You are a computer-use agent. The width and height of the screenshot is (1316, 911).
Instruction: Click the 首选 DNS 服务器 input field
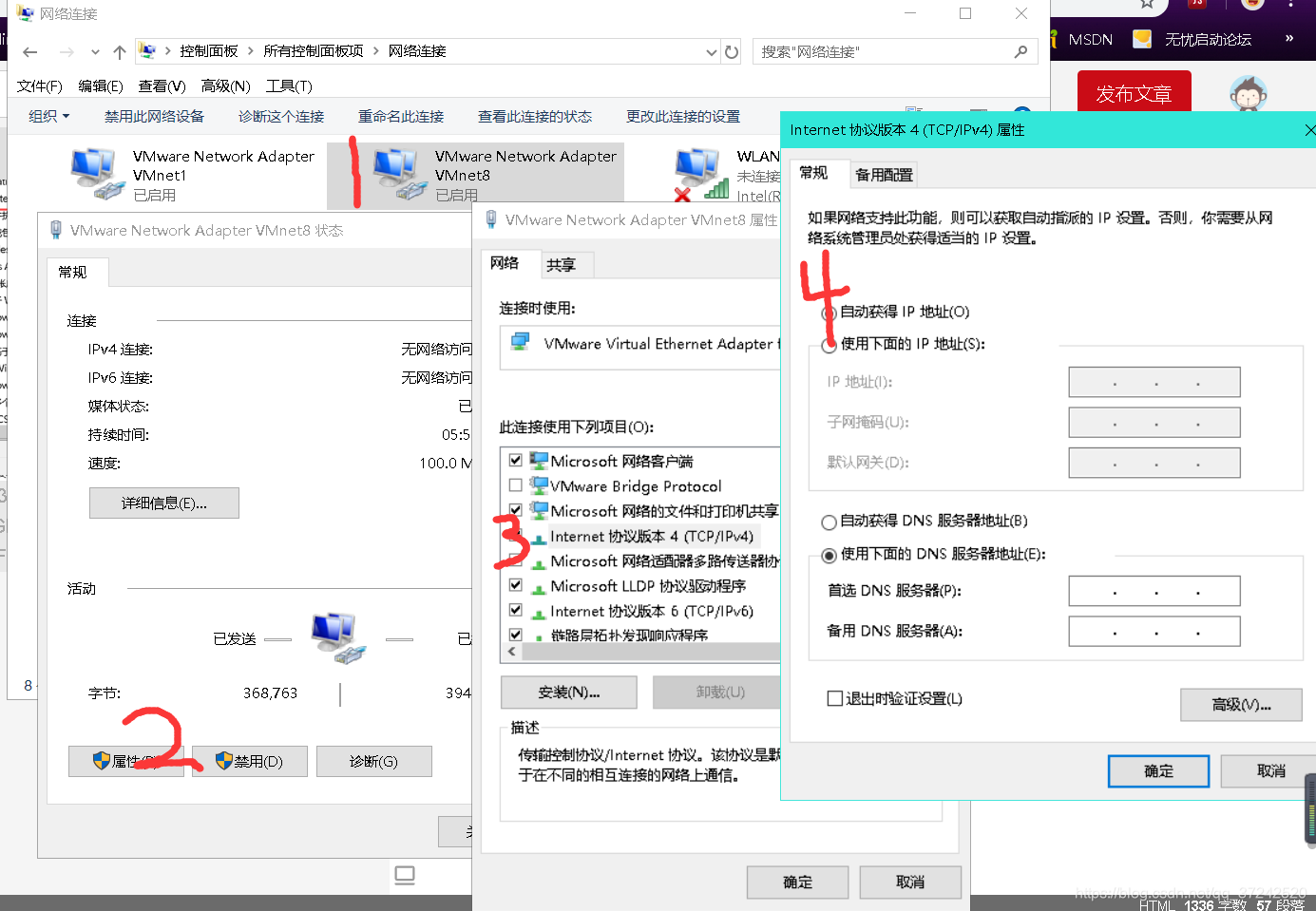click(x=1154, y=591)
